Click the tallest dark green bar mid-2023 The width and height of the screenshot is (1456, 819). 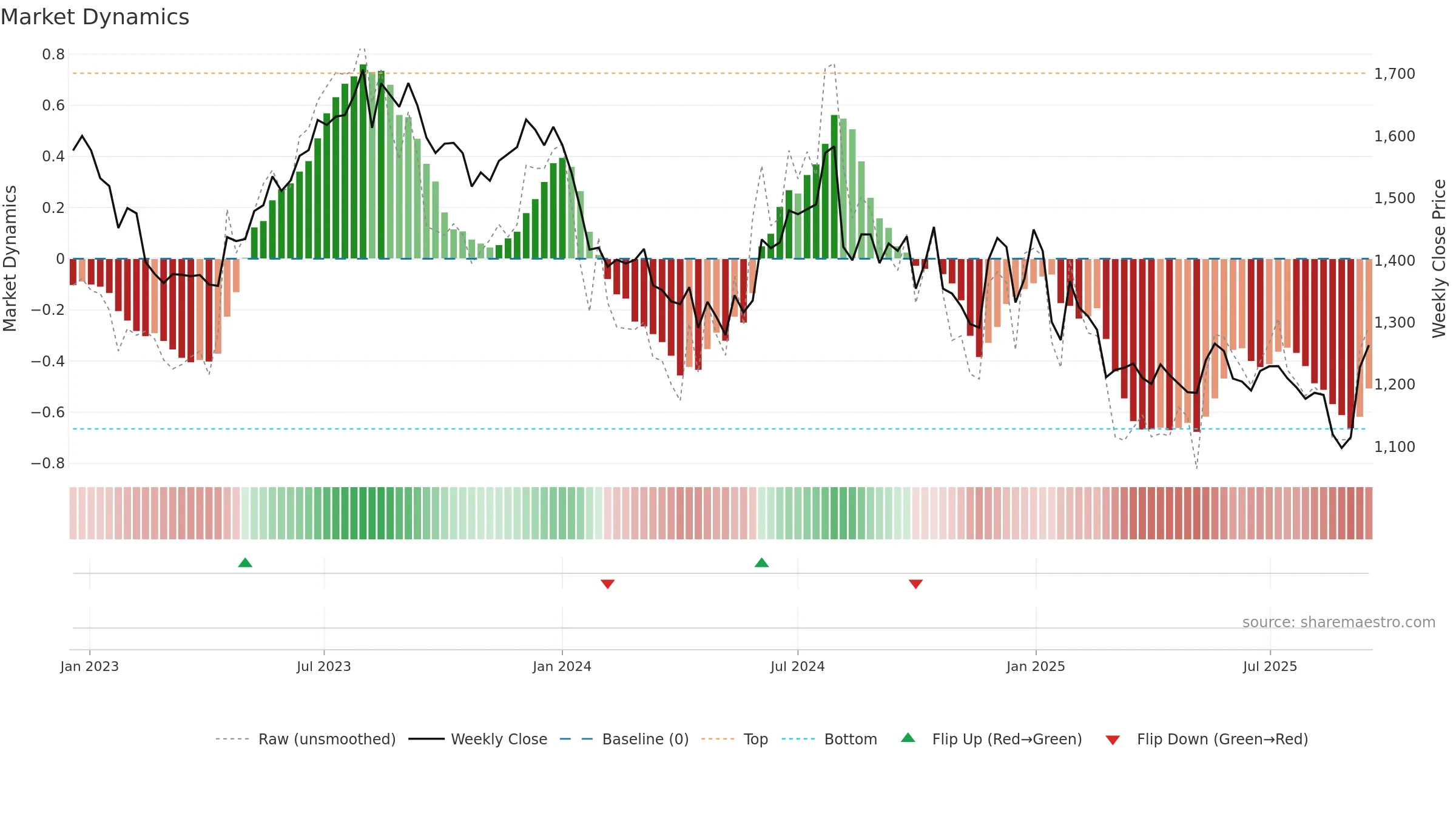(363, 161)
